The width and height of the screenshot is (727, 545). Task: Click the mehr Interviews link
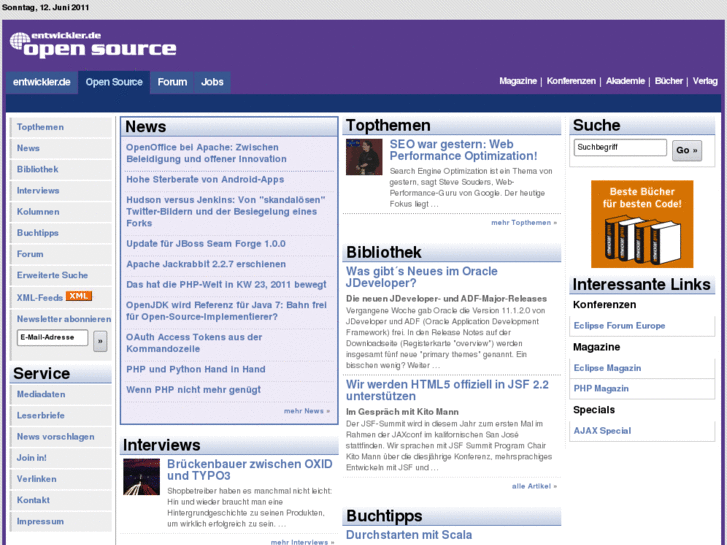302,542
